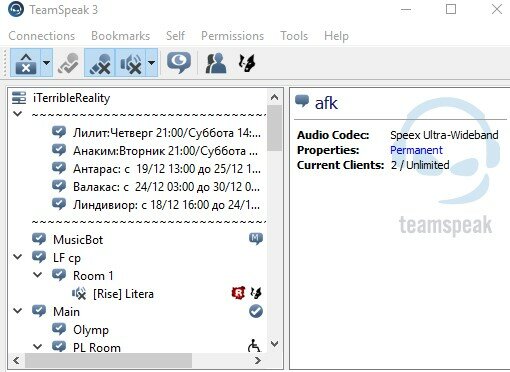Toggle microphone mute in the toolbar

tap(100, 63)
